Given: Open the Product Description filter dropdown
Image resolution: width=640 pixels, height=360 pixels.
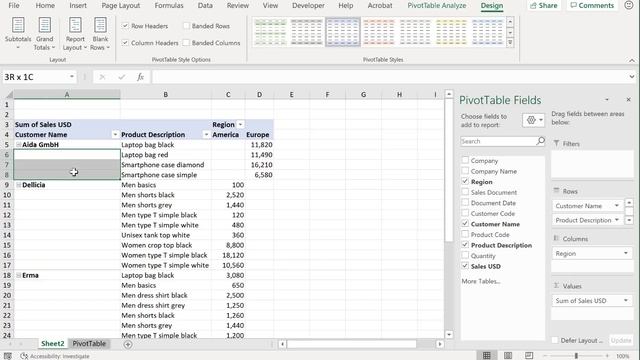Looking at the screenshot, I should pos(206,135).
